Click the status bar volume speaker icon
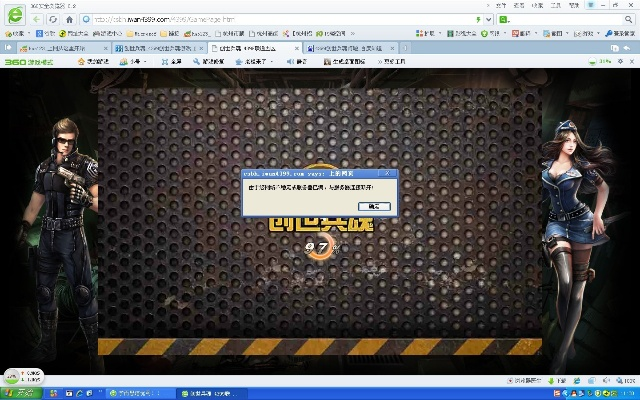 [606, 381]
